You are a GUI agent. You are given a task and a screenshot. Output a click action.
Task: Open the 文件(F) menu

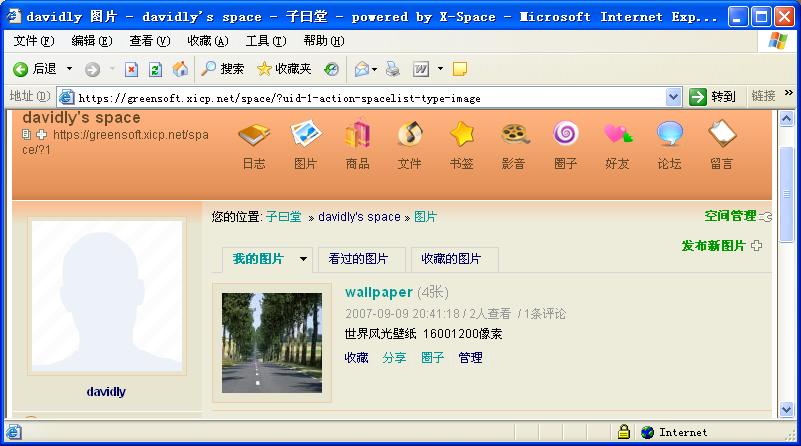(34, 41)
